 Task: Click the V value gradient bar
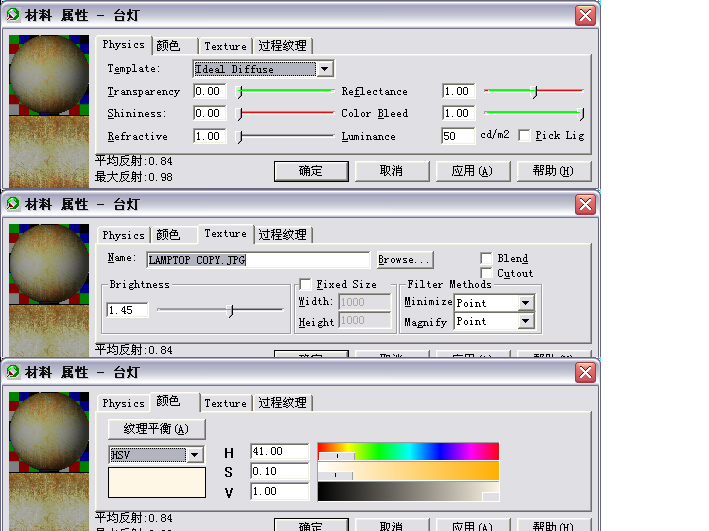tap(408, 491)
